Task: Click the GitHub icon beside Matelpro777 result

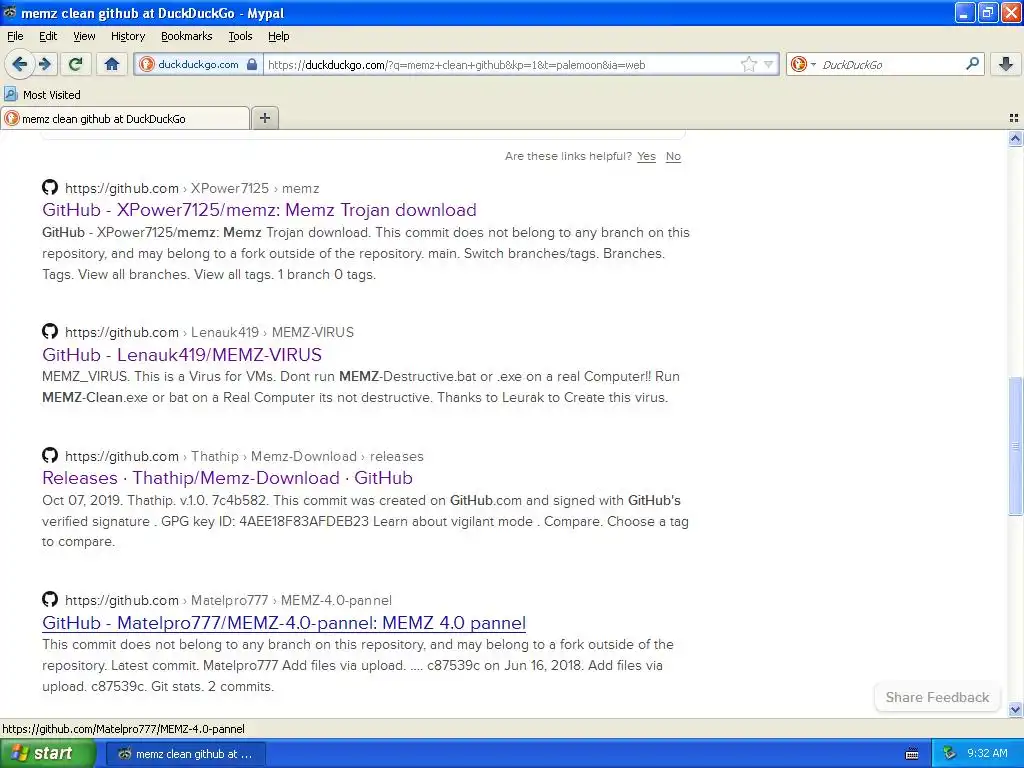Action: (50, 599)
